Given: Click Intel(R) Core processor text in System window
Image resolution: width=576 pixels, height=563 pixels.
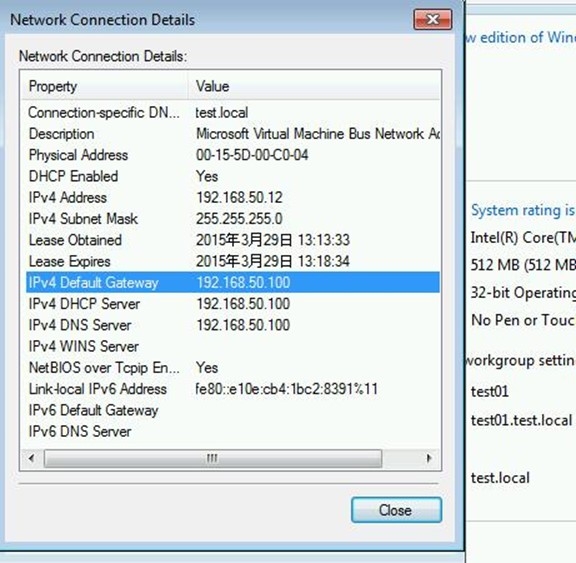Looking at the screenshot, I should (523, 238).
